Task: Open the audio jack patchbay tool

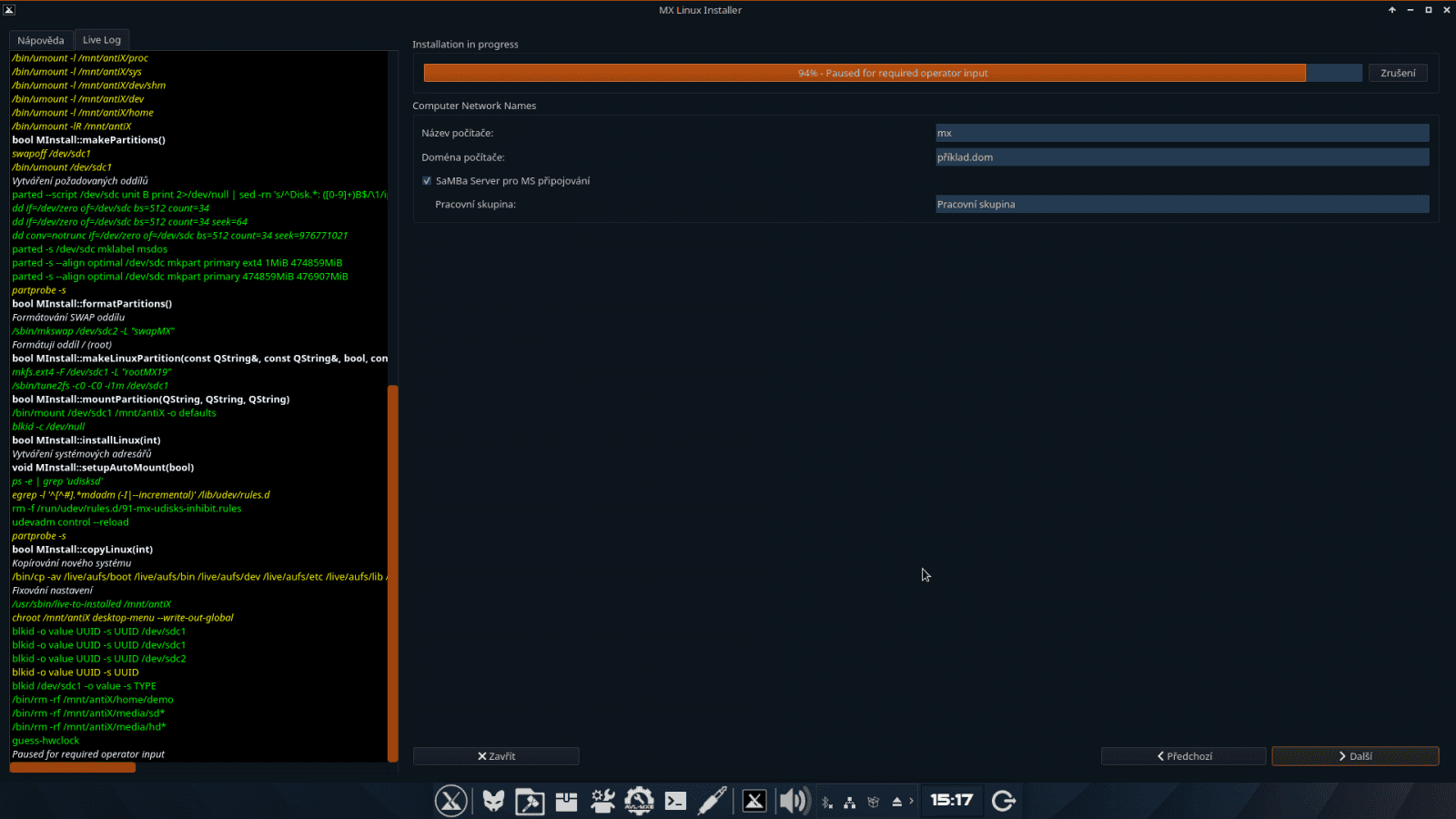Action: pos(712,801)
